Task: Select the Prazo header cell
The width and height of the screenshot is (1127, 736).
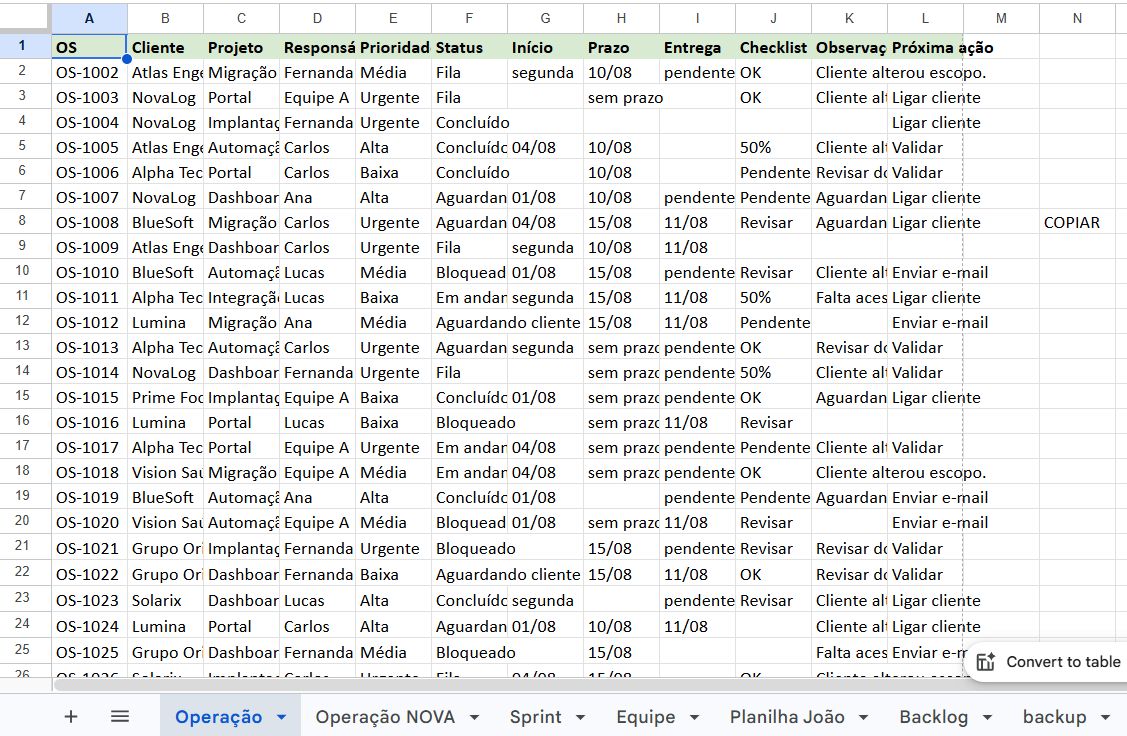Action: 622,47
